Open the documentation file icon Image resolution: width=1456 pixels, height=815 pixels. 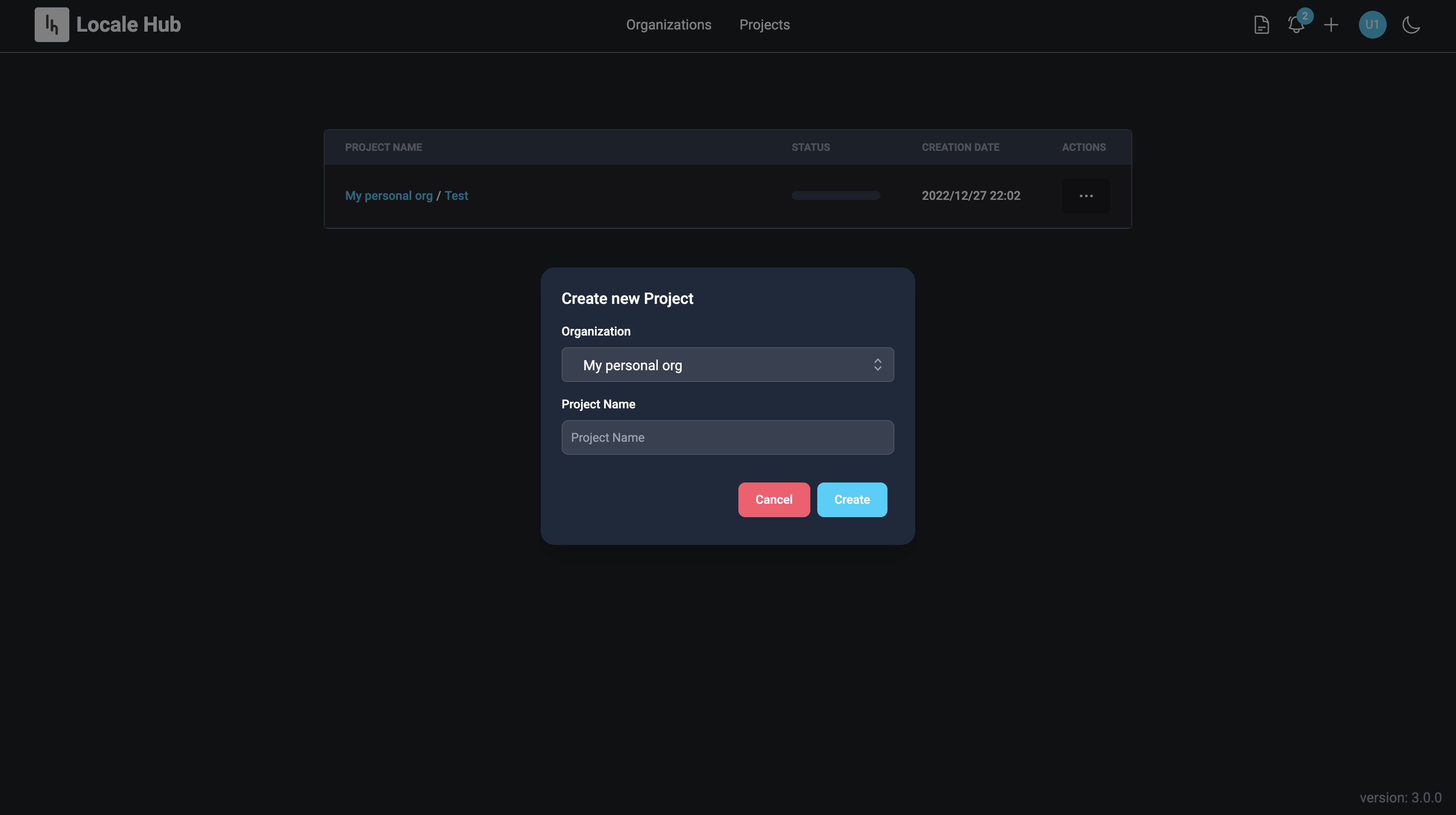click(1261, 25)
